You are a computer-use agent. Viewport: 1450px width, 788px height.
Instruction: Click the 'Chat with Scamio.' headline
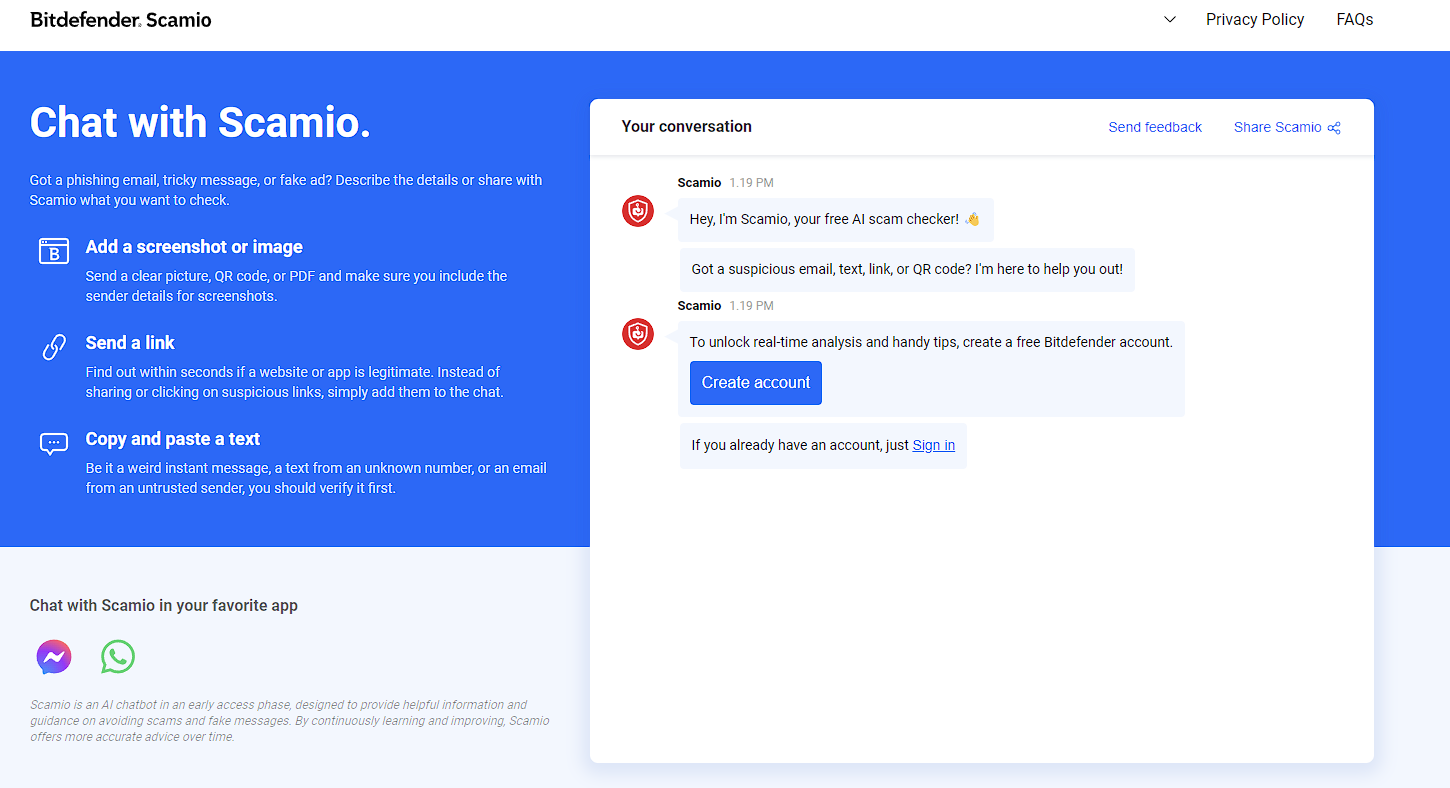point(200,122)
